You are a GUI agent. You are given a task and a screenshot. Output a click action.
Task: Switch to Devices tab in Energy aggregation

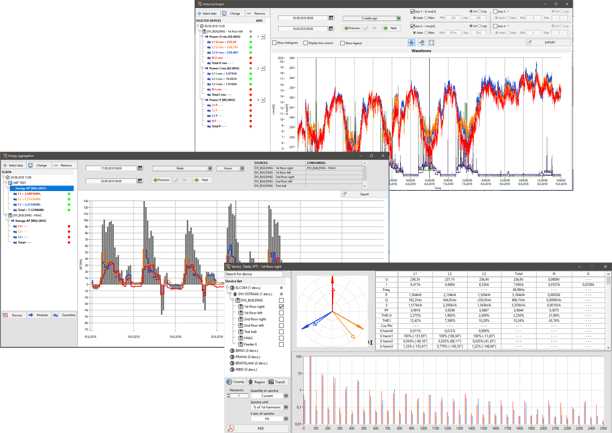point(13,315)
